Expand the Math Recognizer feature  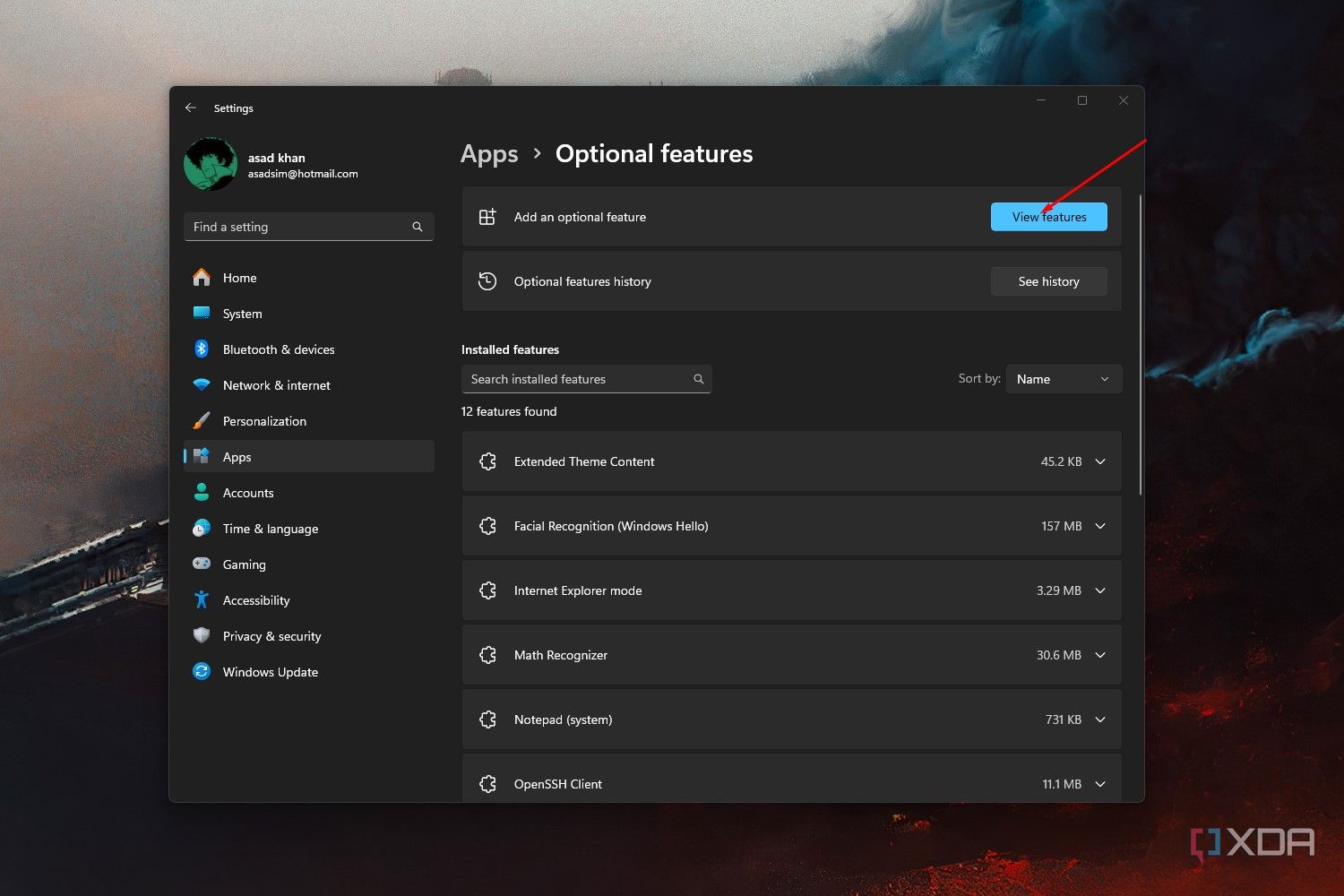(1100, 655)
